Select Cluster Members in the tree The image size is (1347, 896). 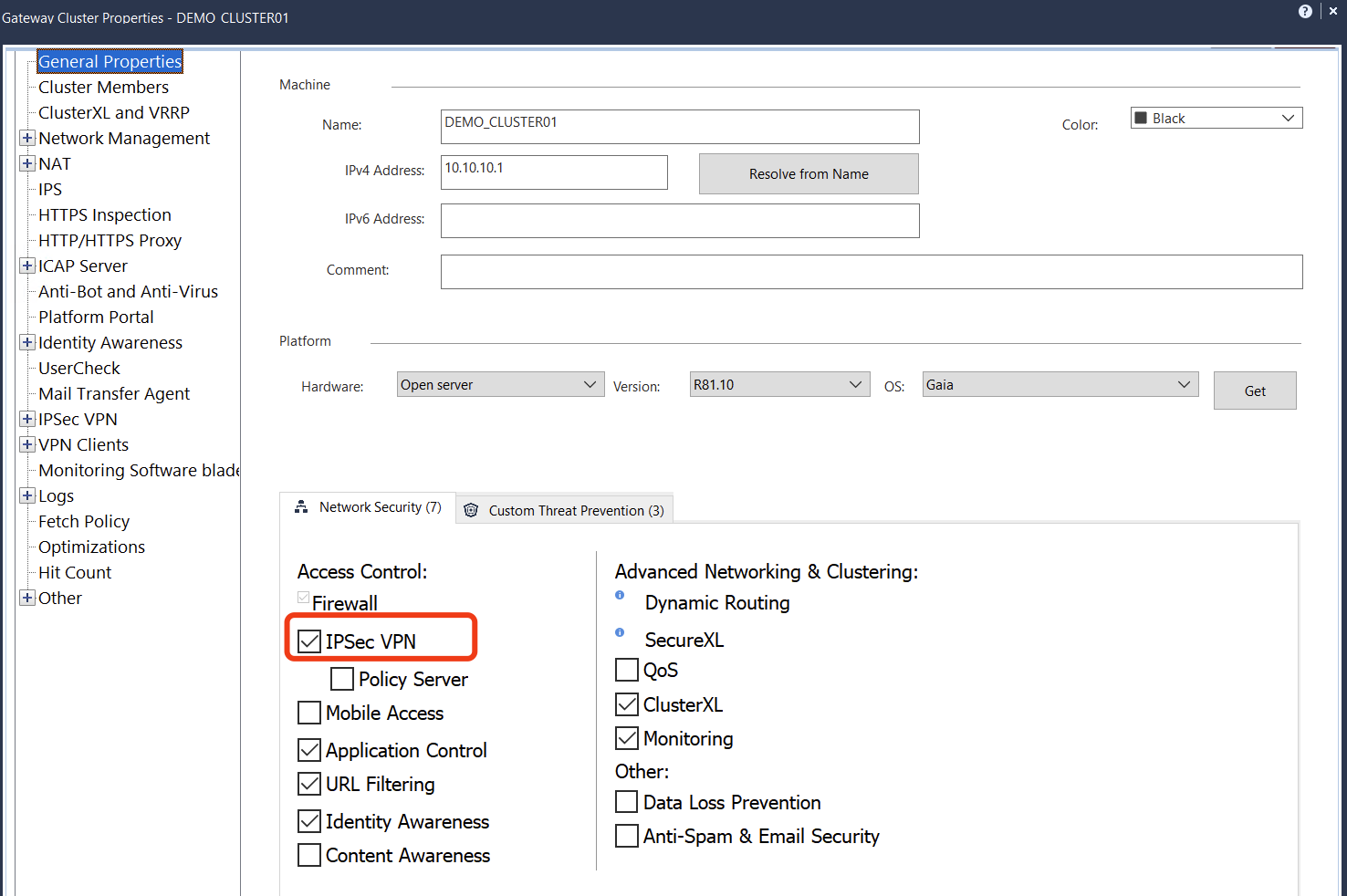(103, 88)
